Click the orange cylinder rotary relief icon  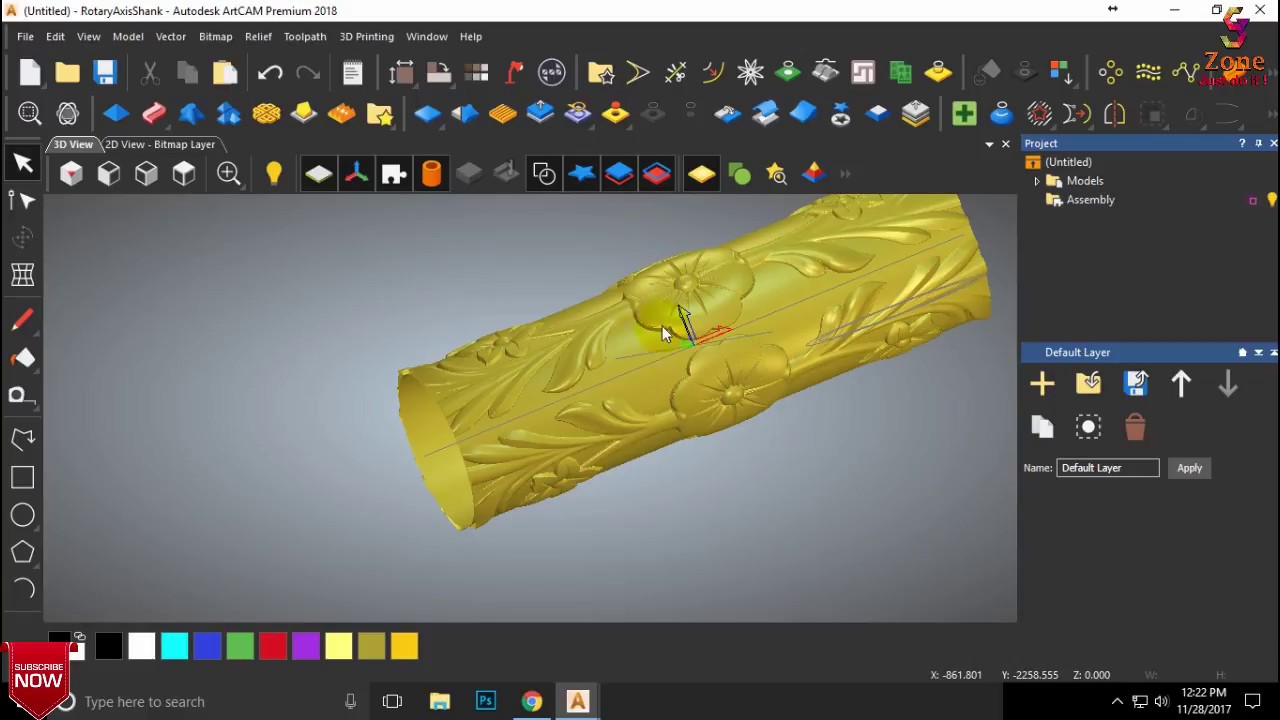(x=431, y=174)
